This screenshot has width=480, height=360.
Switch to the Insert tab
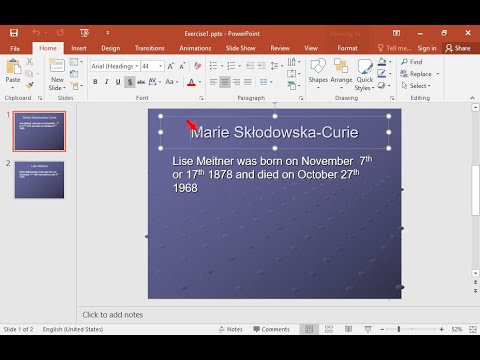click(x=79, y=48)
